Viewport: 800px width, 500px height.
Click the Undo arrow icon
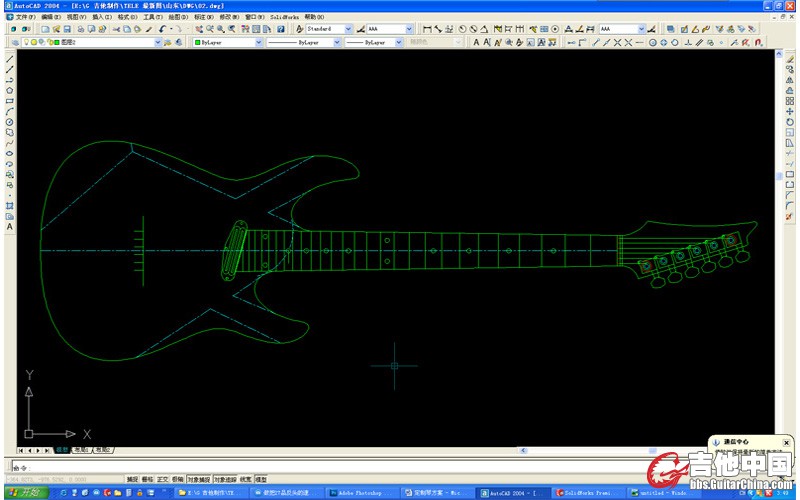[x=162, y=29]
